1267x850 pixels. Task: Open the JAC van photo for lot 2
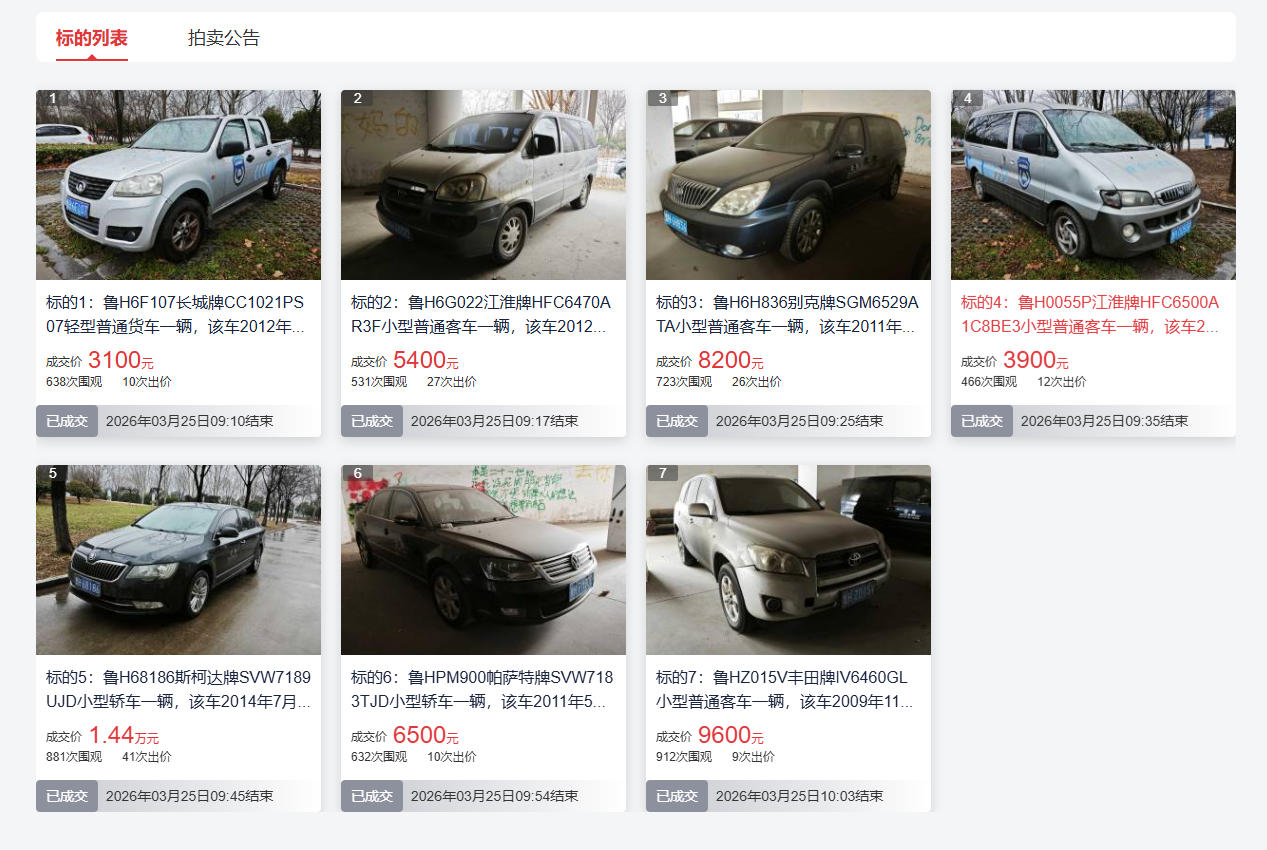483,185
